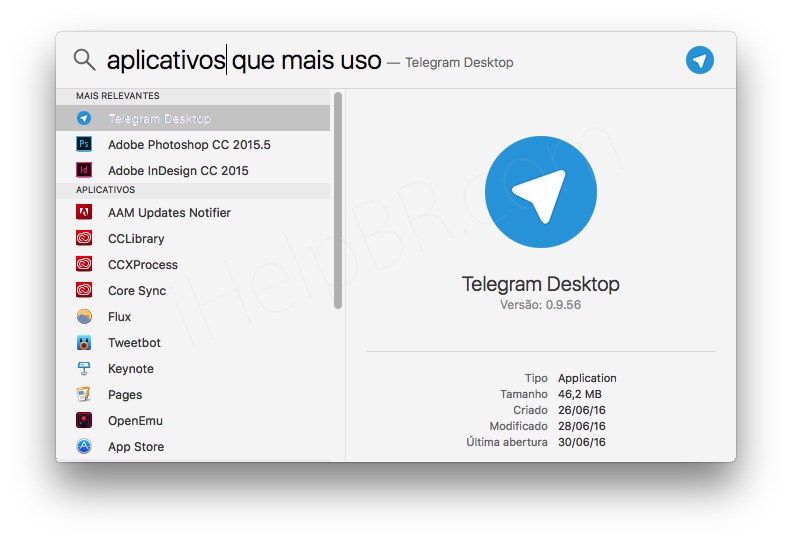
Task: Click the CCLibrary Creative Cloud icon
Action: click(x=84, y=238)
